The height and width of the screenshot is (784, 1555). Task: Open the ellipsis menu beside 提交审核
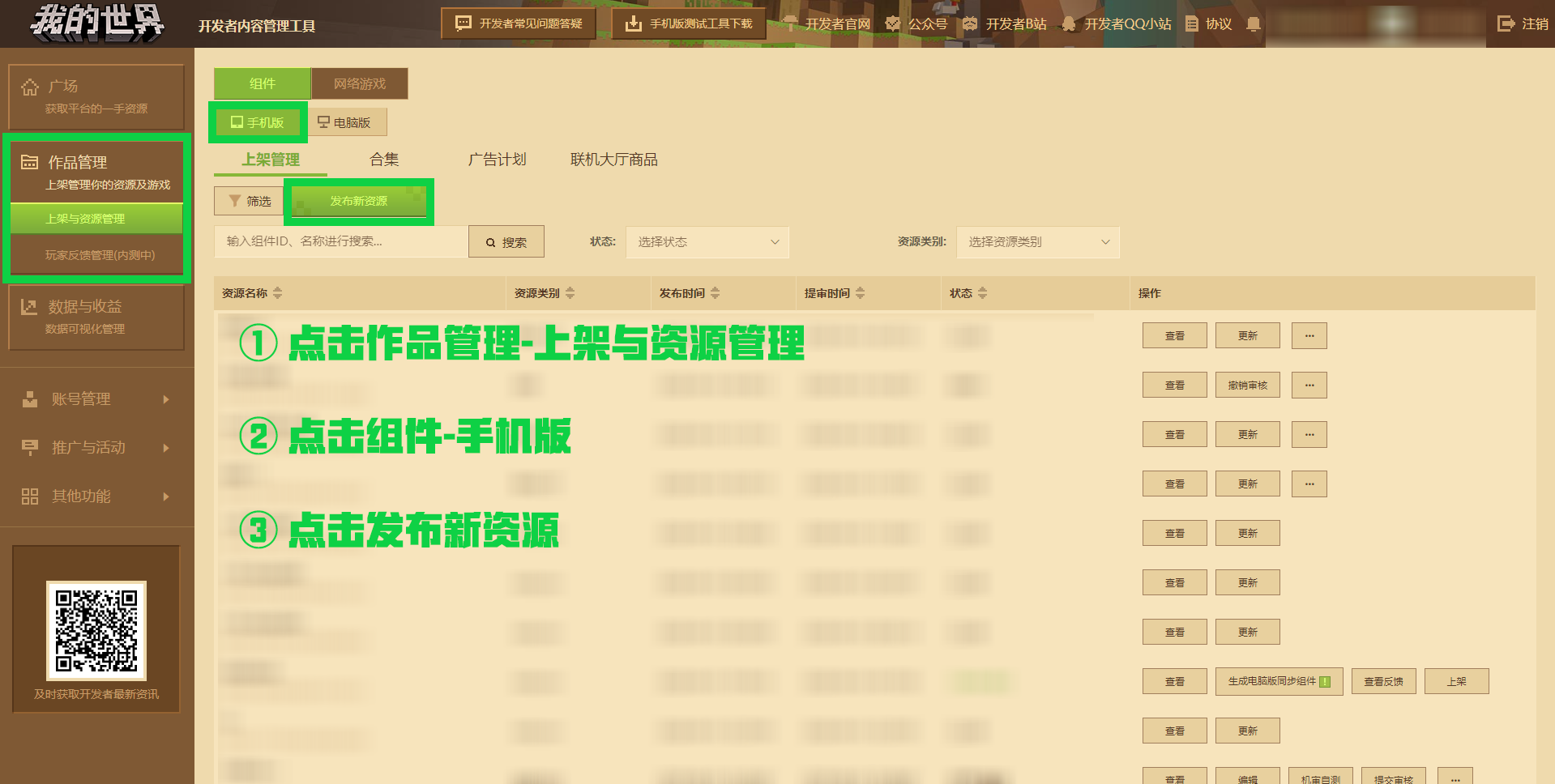1455,778
